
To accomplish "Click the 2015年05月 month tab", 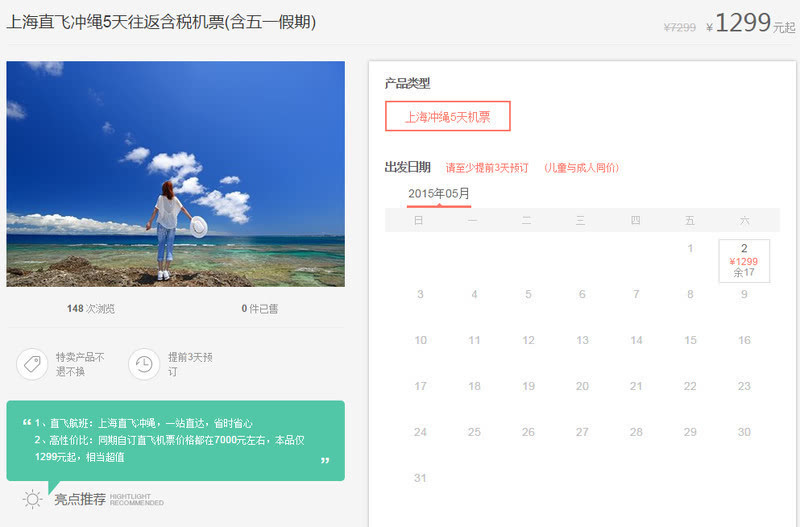I will click(x=438, y=193).
